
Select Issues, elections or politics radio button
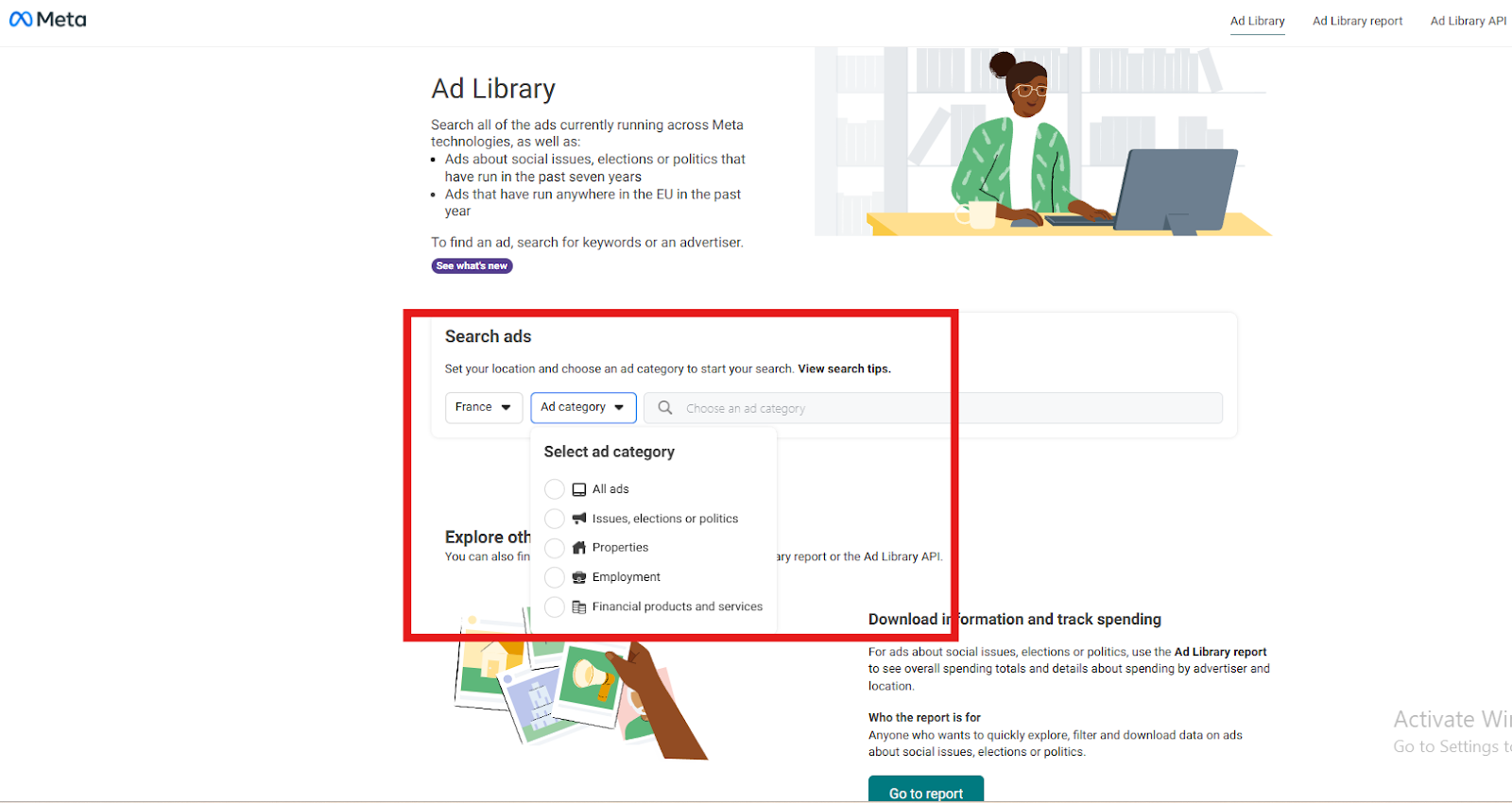click(555, 519)
